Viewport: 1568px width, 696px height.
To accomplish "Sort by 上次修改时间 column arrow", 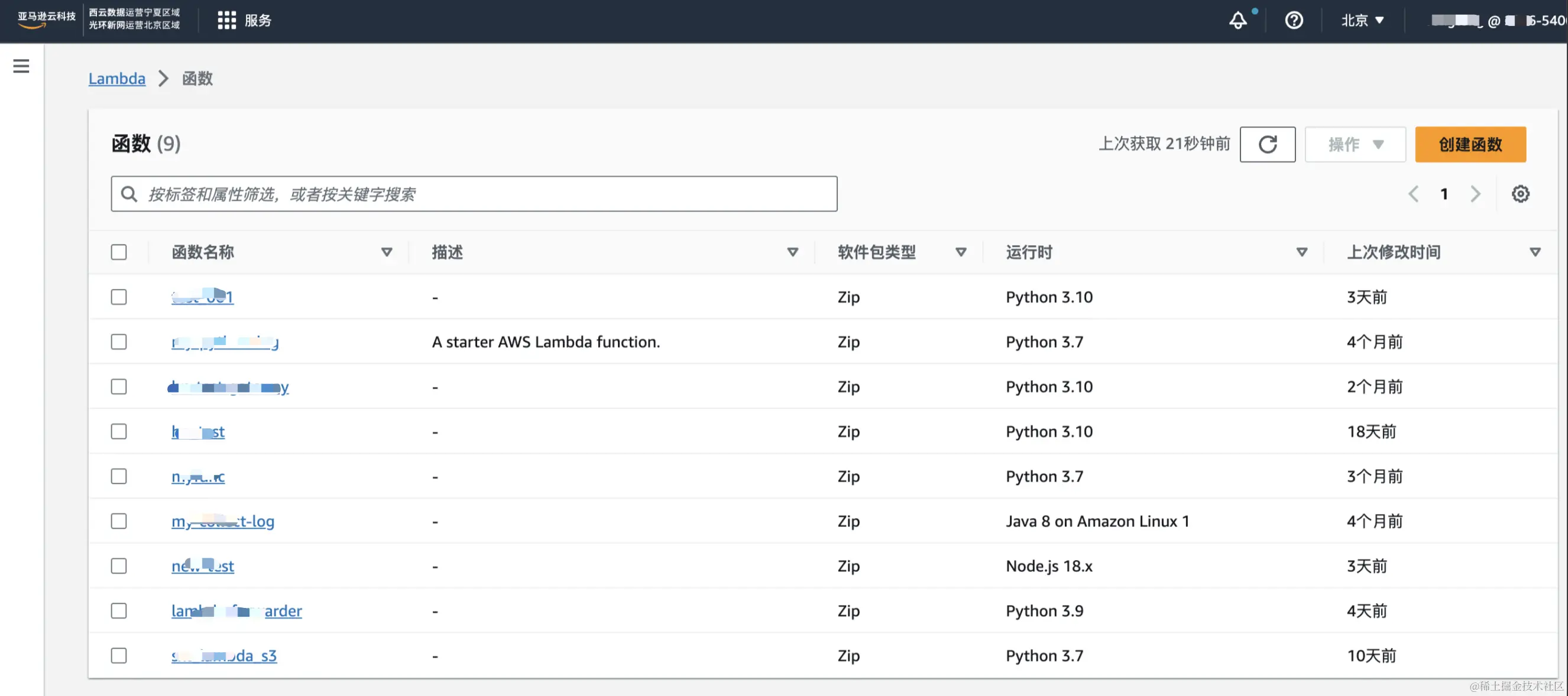I will coord(1534,252).
